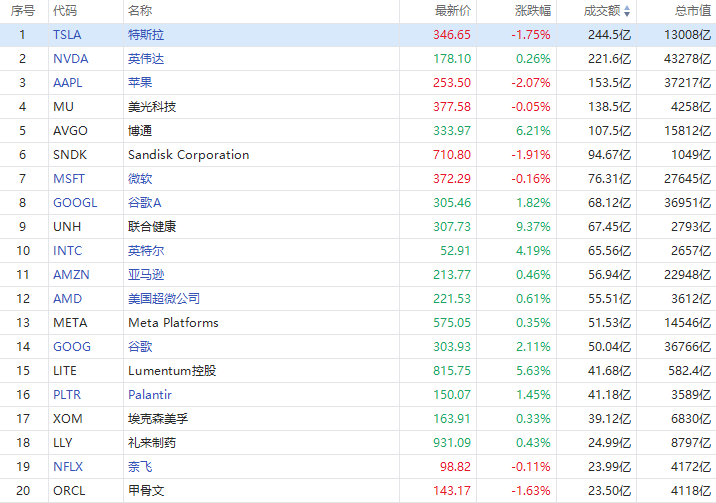Viewport: 716px width, 503px height.
Task: Open the 英伟达 stock name link
Action: (146, 59)
